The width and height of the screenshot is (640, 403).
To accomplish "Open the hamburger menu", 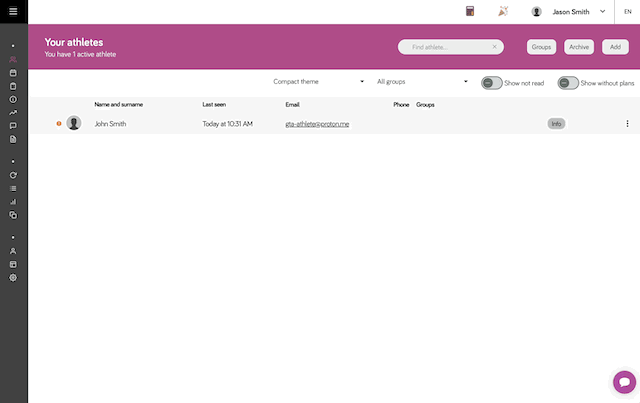I will [x=13, y=11].
